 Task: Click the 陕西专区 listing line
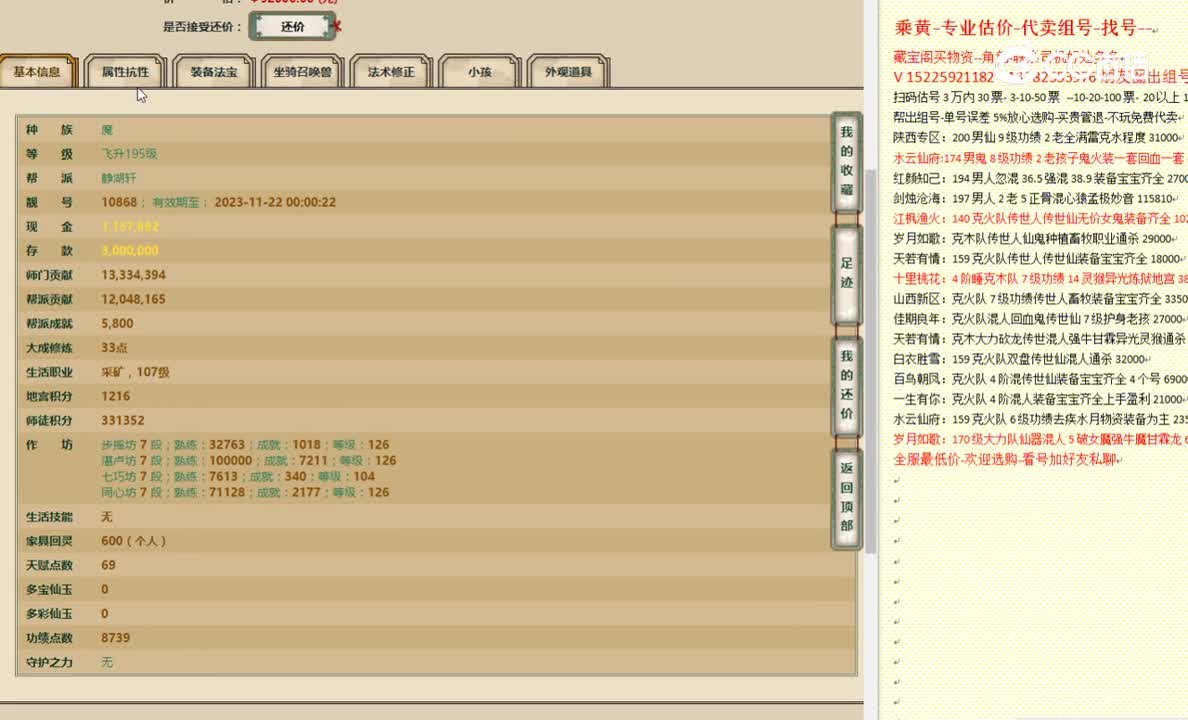(1038, 138)
